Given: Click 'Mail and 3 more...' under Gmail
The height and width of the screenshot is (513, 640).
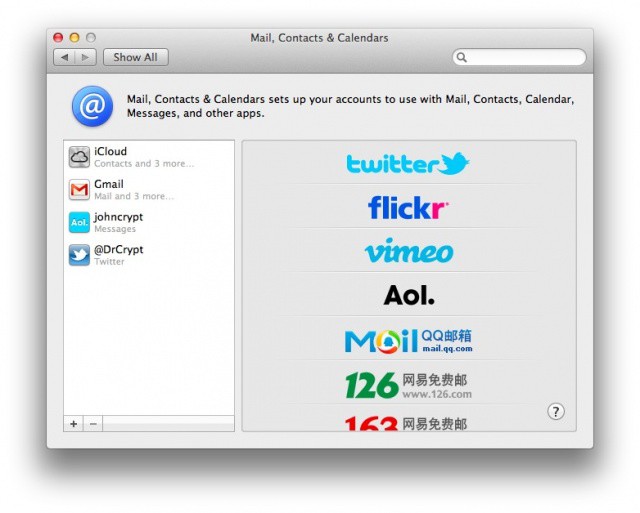Looking at the screenshot, I should 134,196.
